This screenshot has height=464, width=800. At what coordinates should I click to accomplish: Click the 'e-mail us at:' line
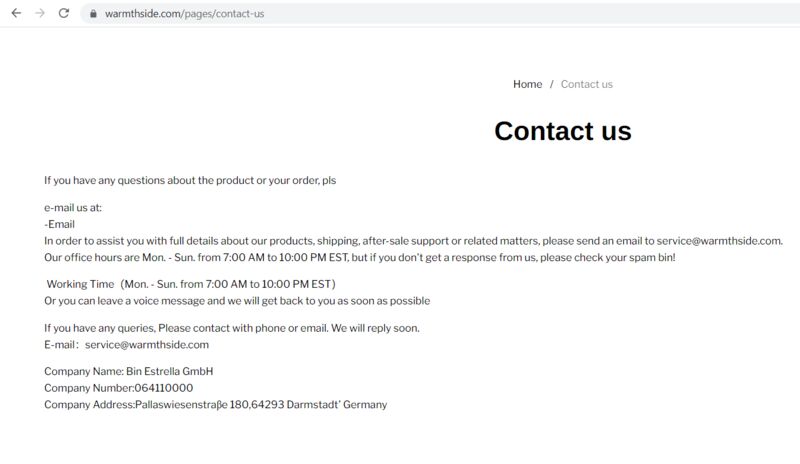pyautogui.click(x=73, y=208)
